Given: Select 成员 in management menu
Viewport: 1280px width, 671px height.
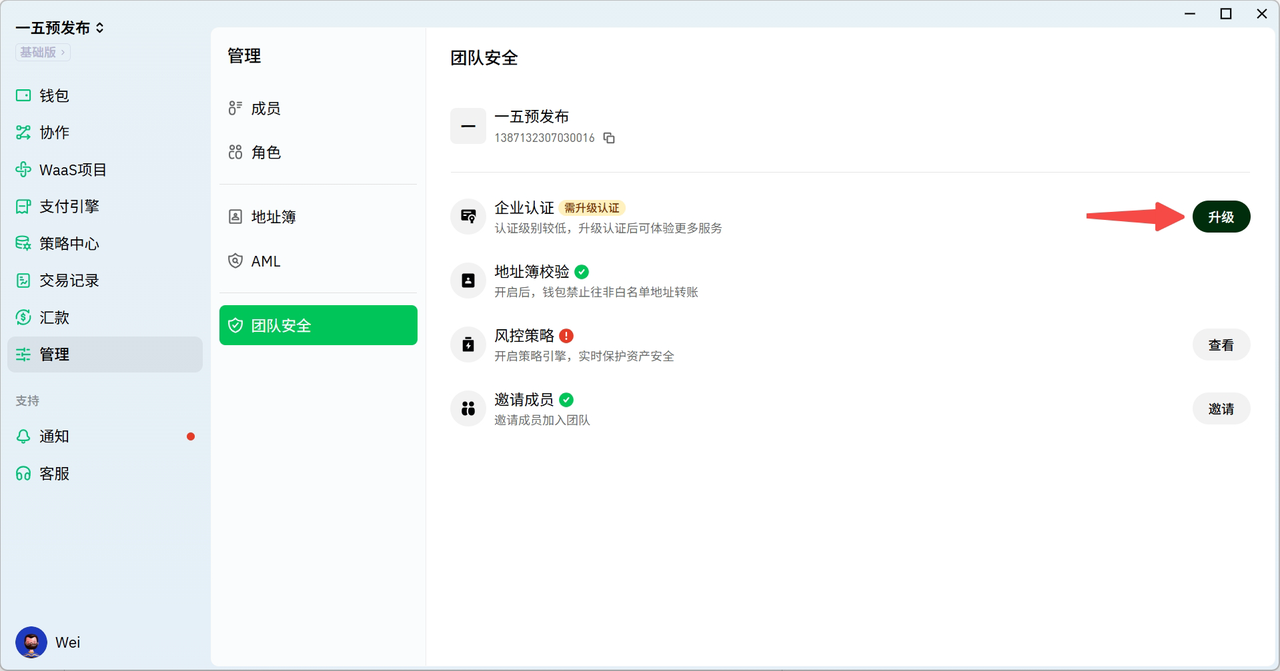Looking at the screenshot, I should click(265, 108).
